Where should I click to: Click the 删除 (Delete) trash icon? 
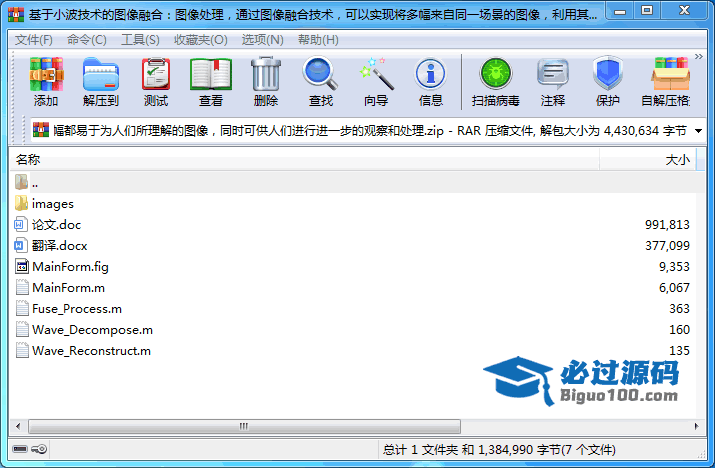click(266, 74)
